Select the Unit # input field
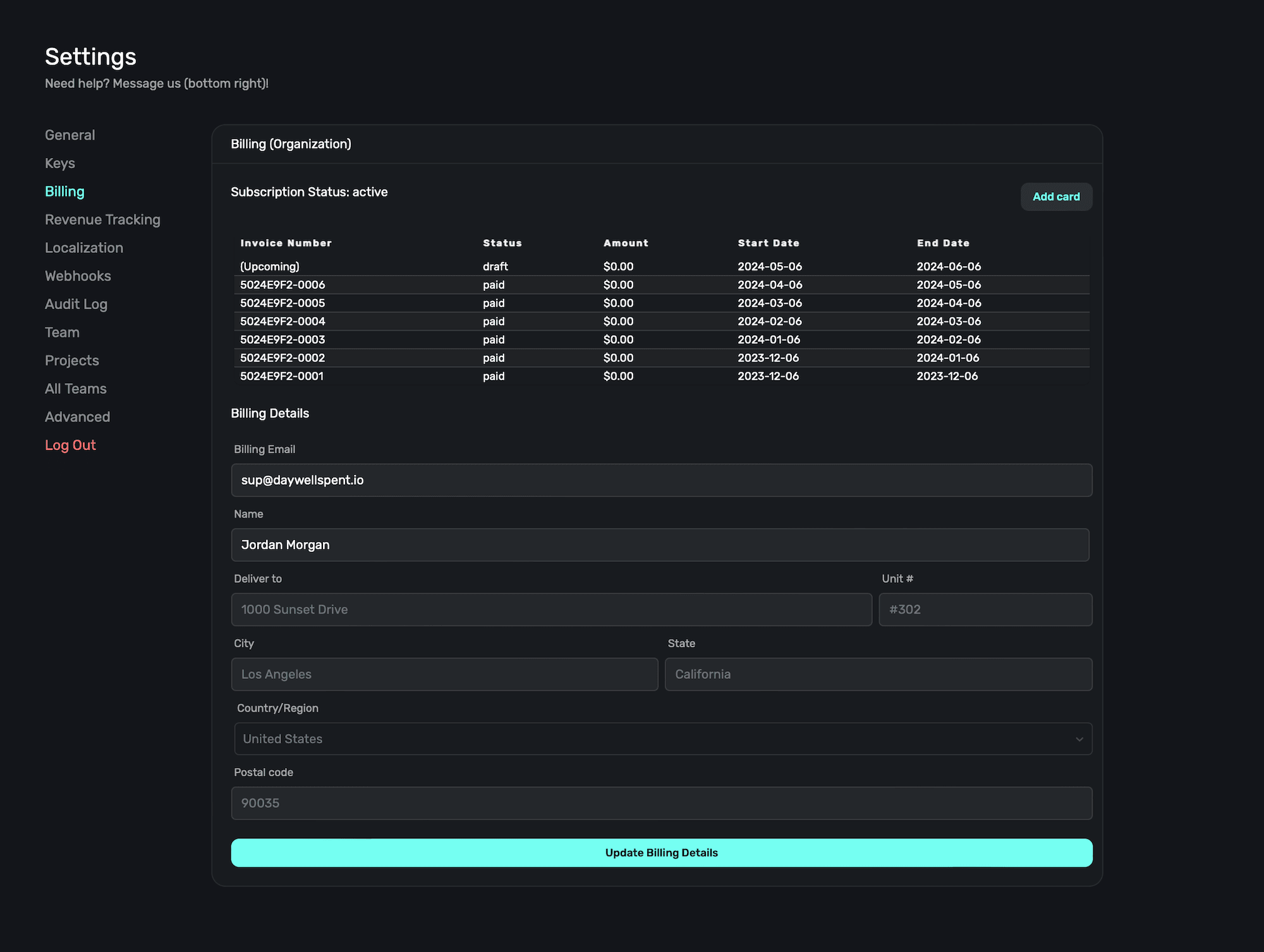 point(985,609)
